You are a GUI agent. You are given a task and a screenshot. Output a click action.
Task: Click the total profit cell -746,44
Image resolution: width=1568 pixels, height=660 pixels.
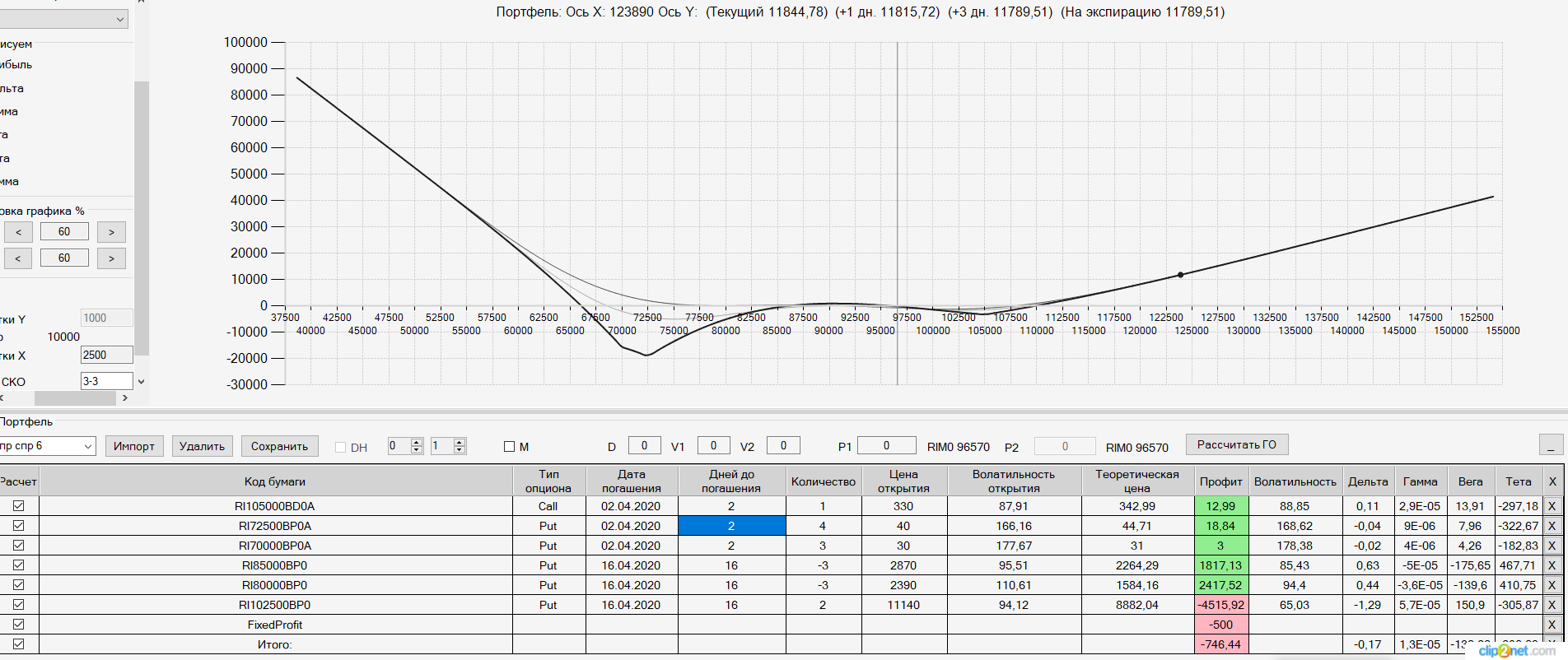[x=1221, y=644]
